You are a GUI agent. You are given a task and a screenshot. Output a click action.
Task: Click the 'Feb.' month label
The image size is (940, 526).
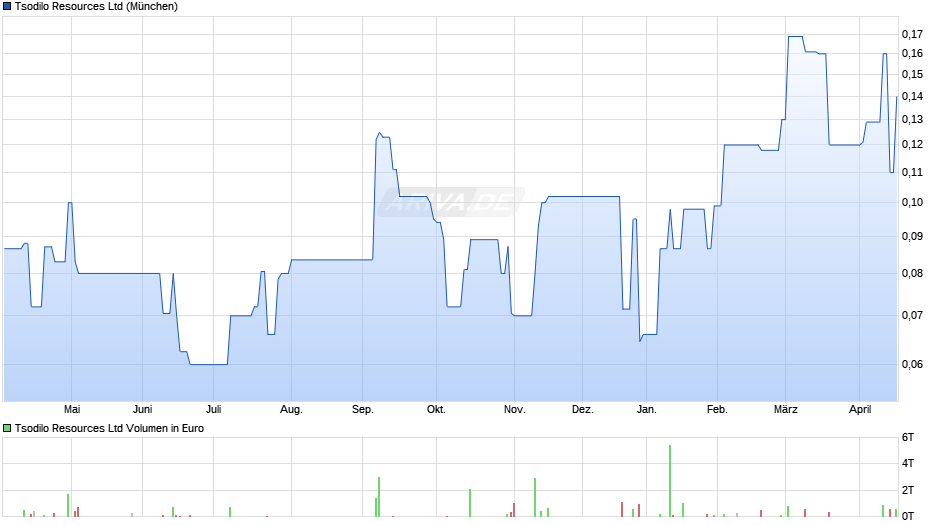click(x=717, y=409)
